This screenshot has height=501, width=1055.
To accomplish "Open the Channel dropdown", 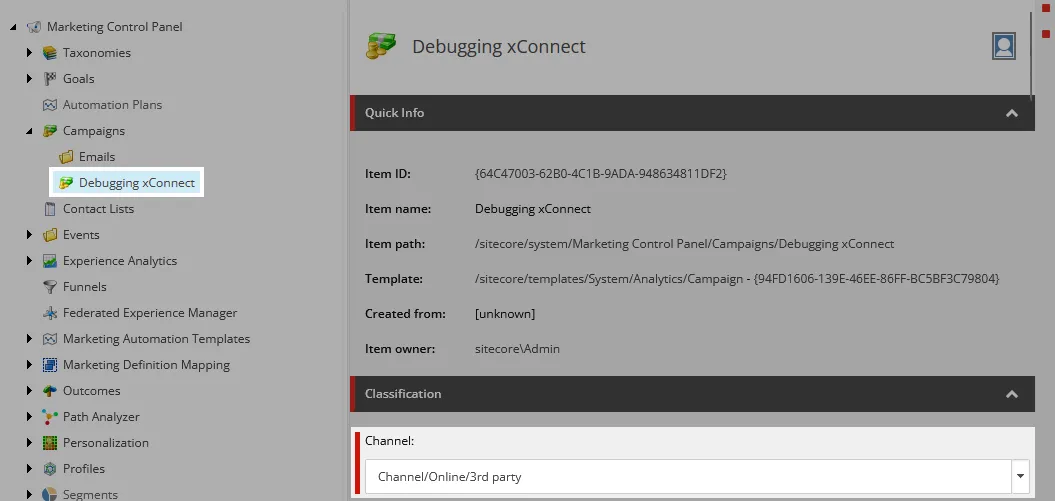I will [1020, 477].
